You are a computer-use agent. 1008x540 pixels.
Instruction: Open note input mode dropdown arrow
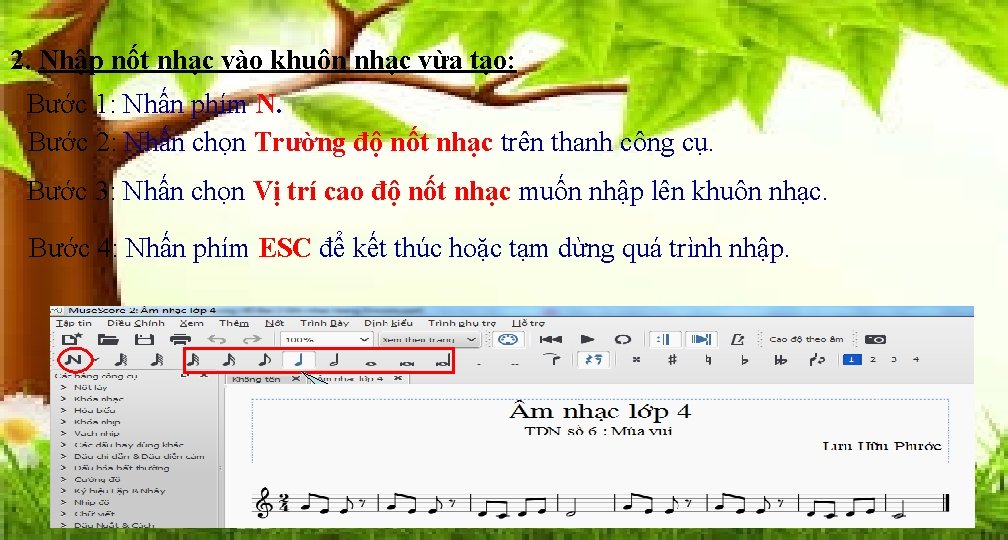(97, 359)
